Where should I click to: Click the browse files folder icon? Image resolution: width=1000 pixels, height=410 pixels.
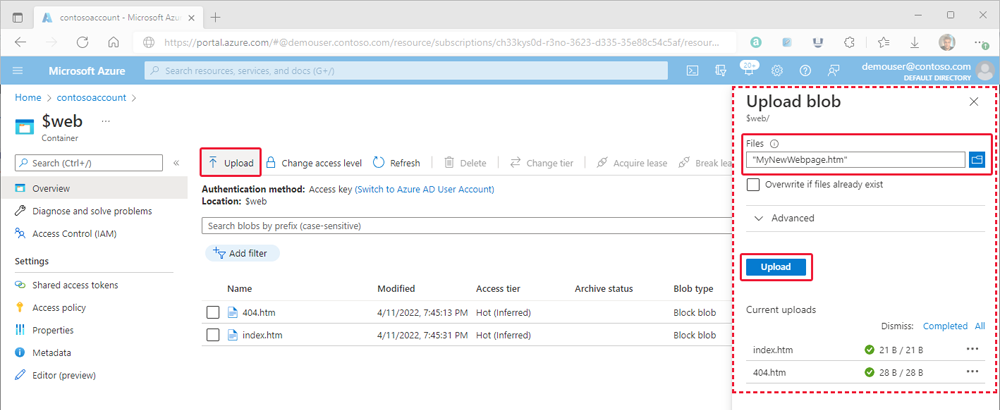point(977,159)
